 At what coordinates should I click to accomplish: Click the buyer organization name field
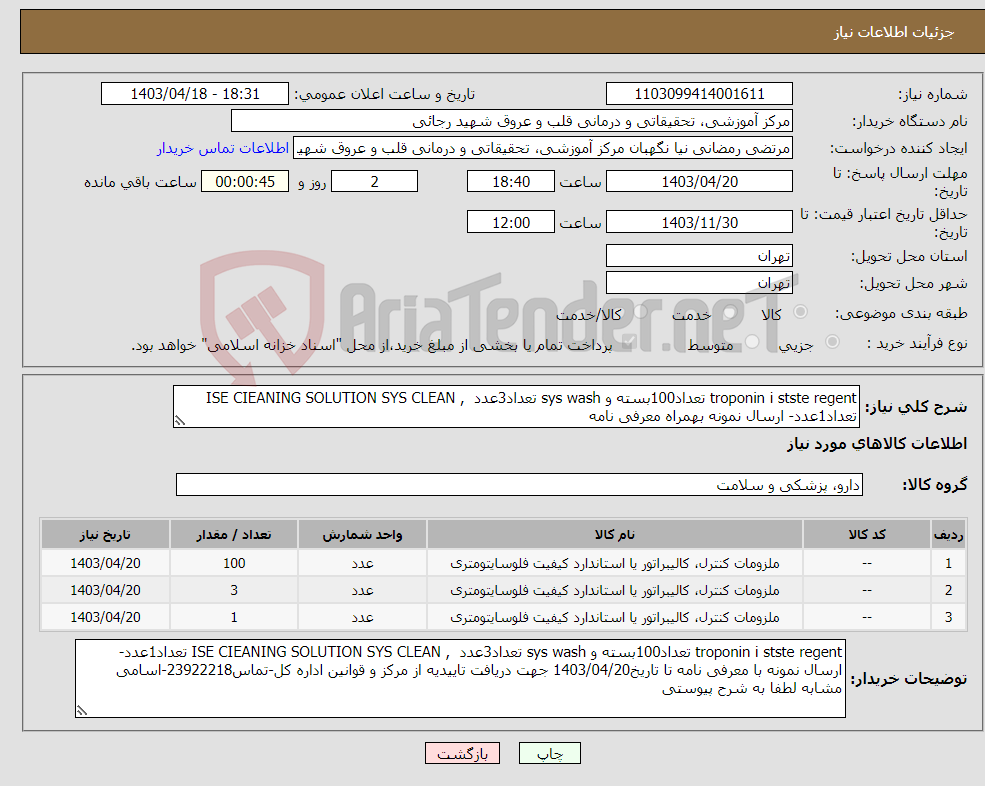click(x=512, y=121)
